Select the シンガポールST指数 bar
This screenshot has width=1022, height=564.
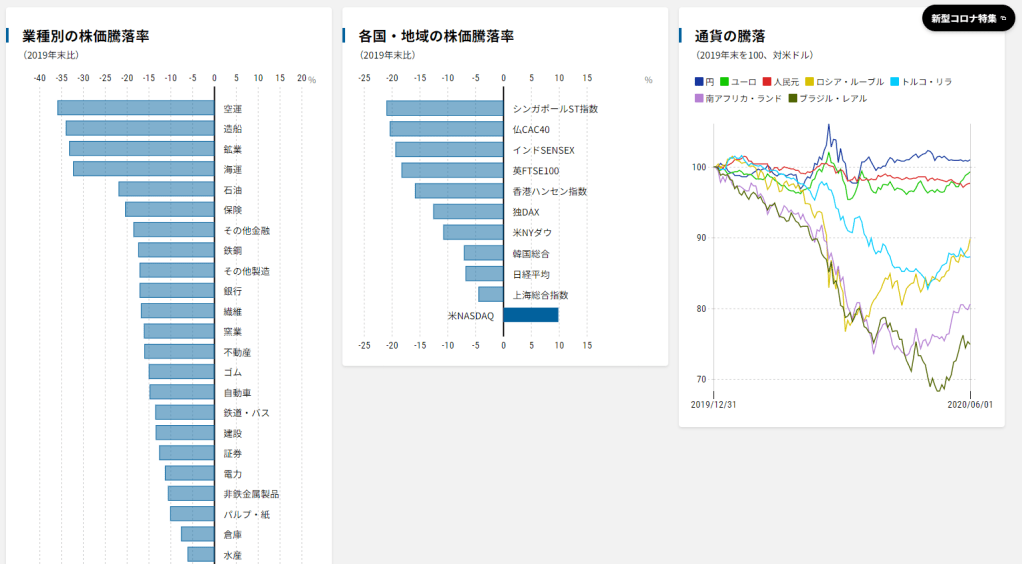(x=444, y=108)
